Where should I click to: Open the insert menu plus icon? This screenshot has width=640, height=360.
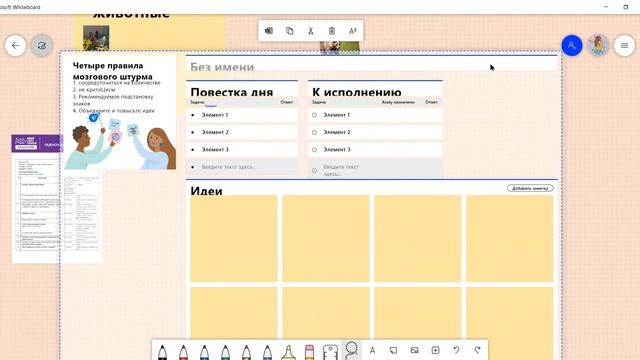436,350
